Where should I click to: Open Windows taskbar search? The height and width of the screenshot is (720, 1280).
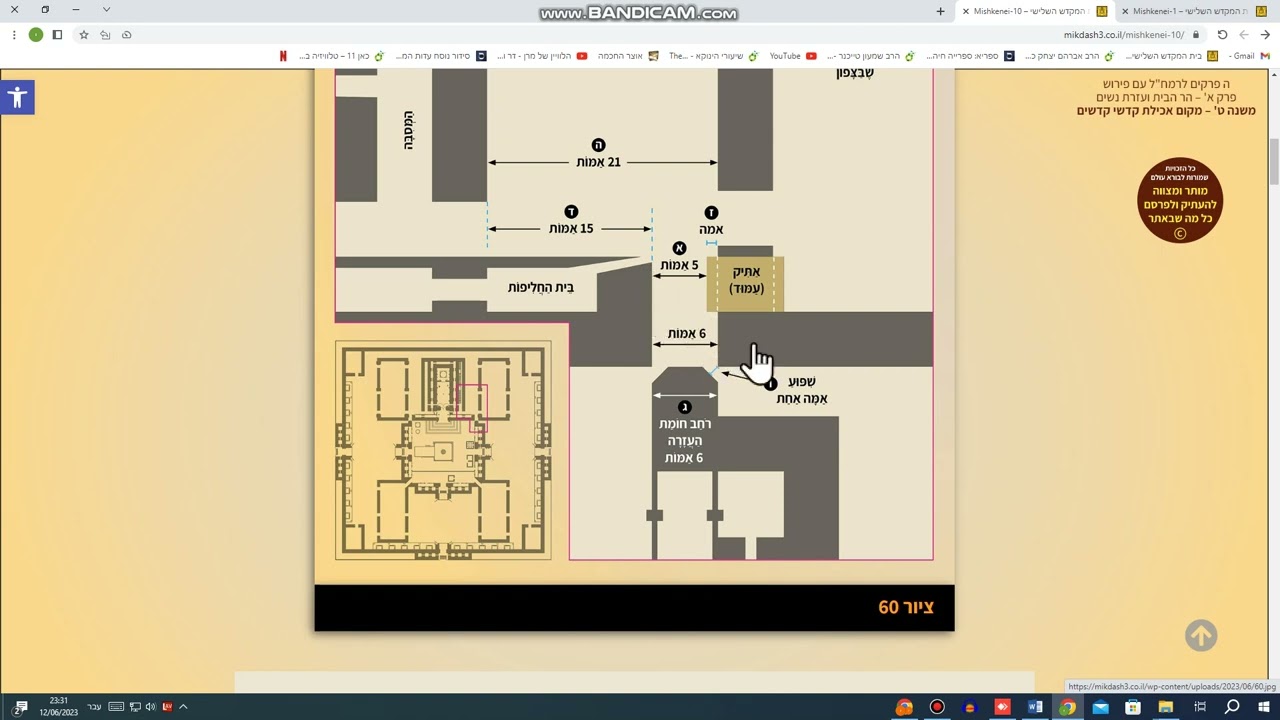point(1232,707)
